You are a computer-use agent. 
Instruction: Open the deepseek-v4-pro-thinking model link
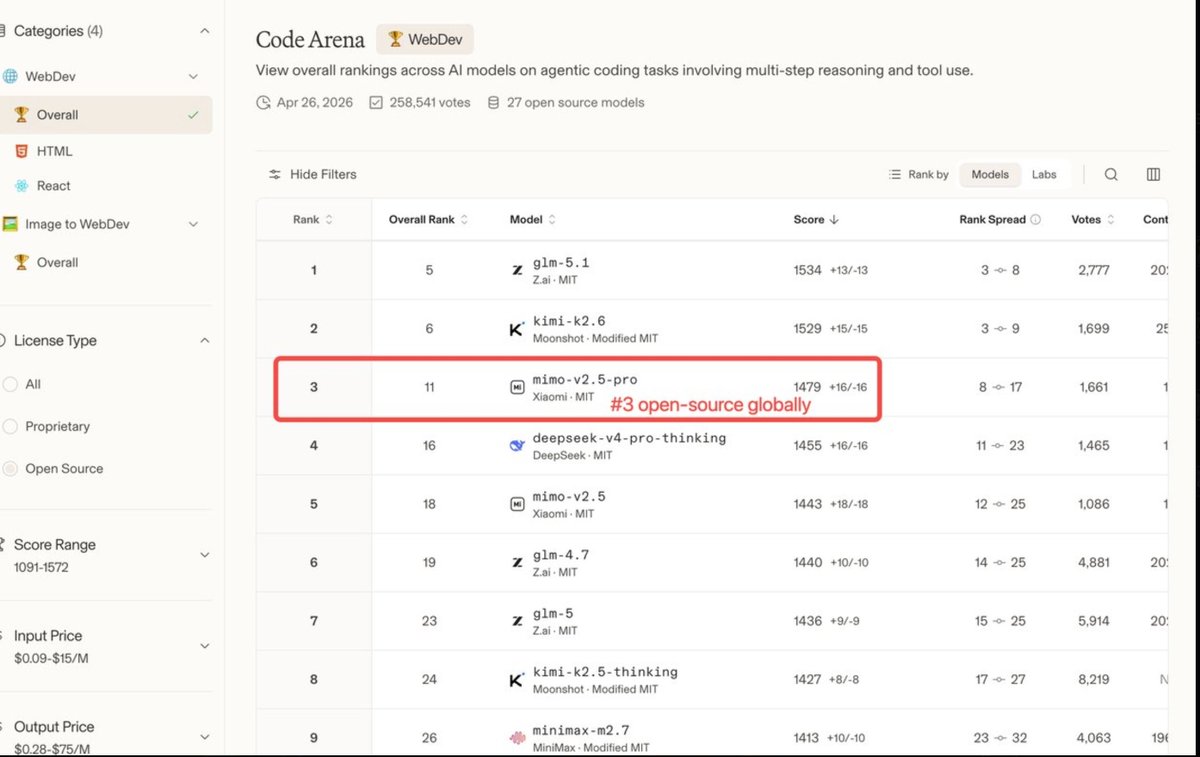pyautogui.click(x=629, y=438)
